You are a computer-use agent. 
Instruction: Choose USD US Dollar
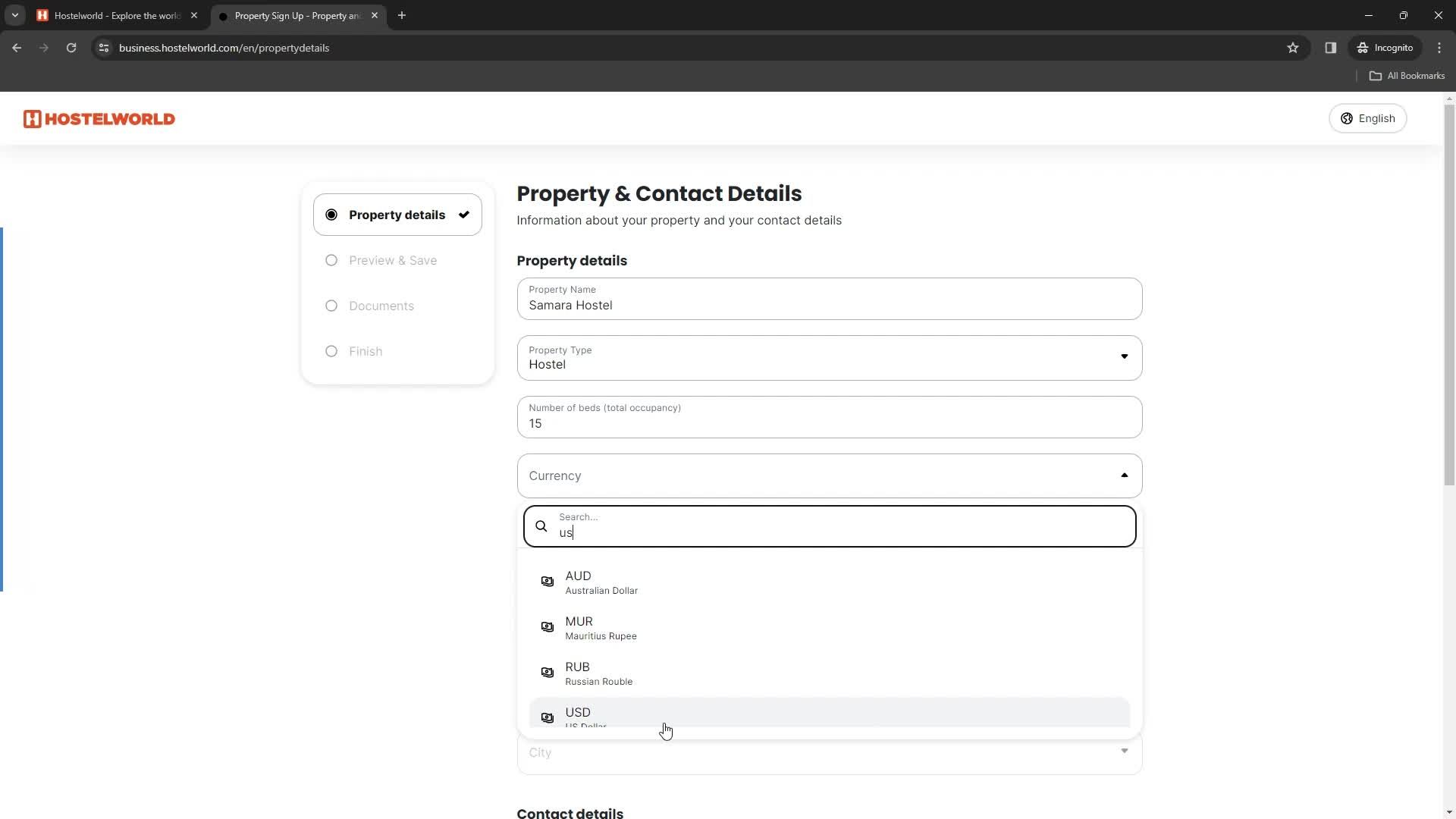(x=830, y=713)
